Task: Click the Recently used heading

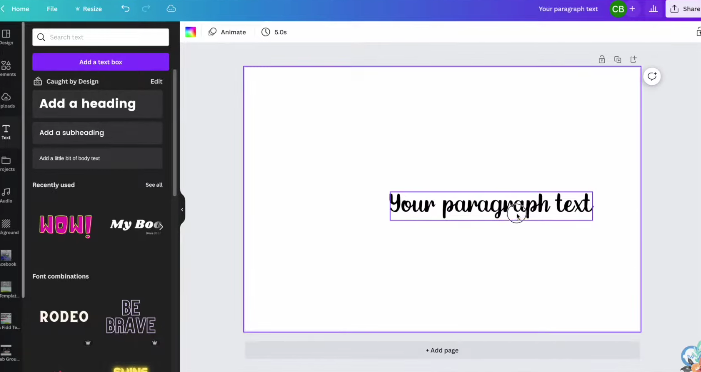Action: pyautogui.click(x=54, y=185)
